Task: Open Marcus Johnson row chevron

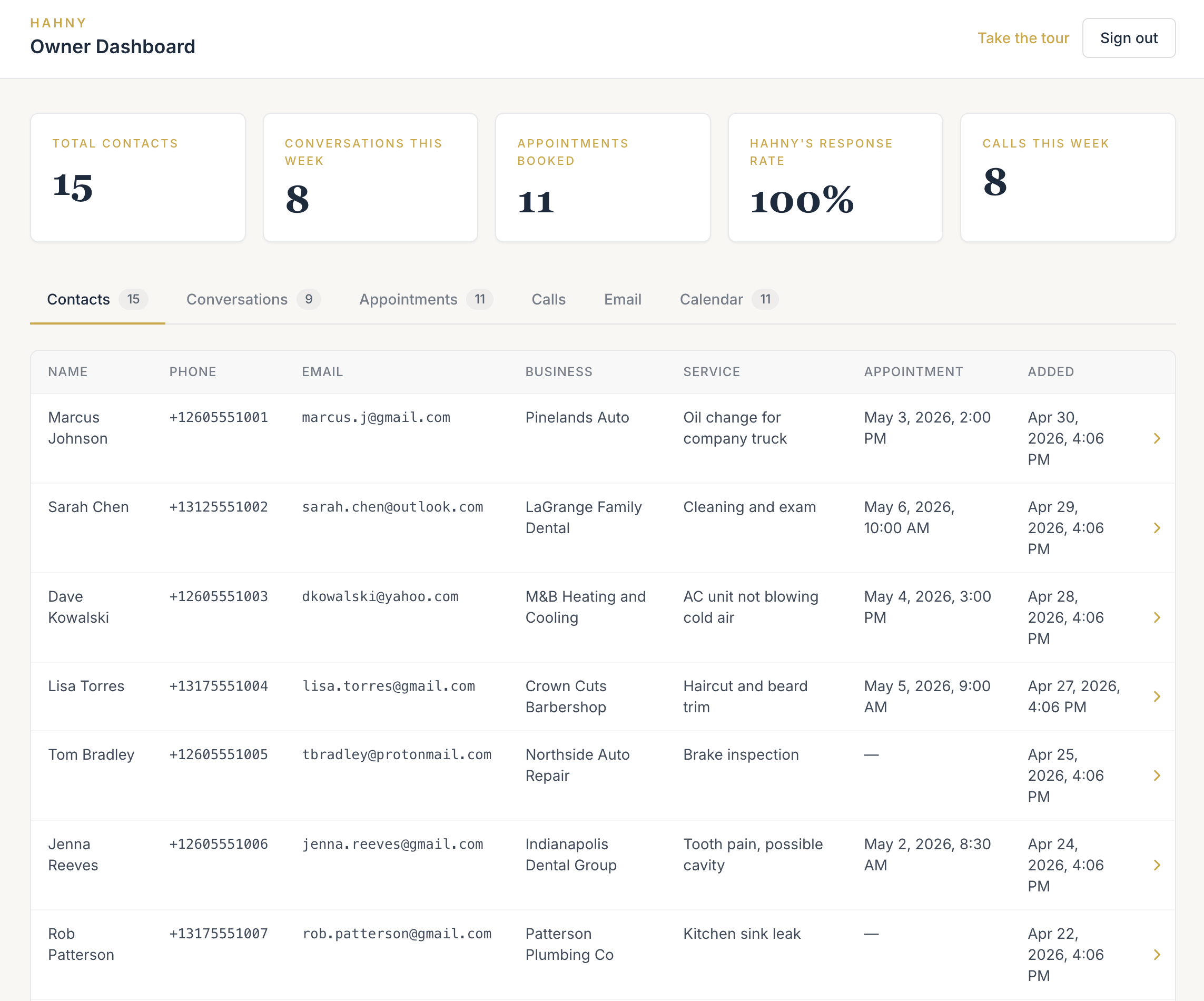Action: 1157,438
